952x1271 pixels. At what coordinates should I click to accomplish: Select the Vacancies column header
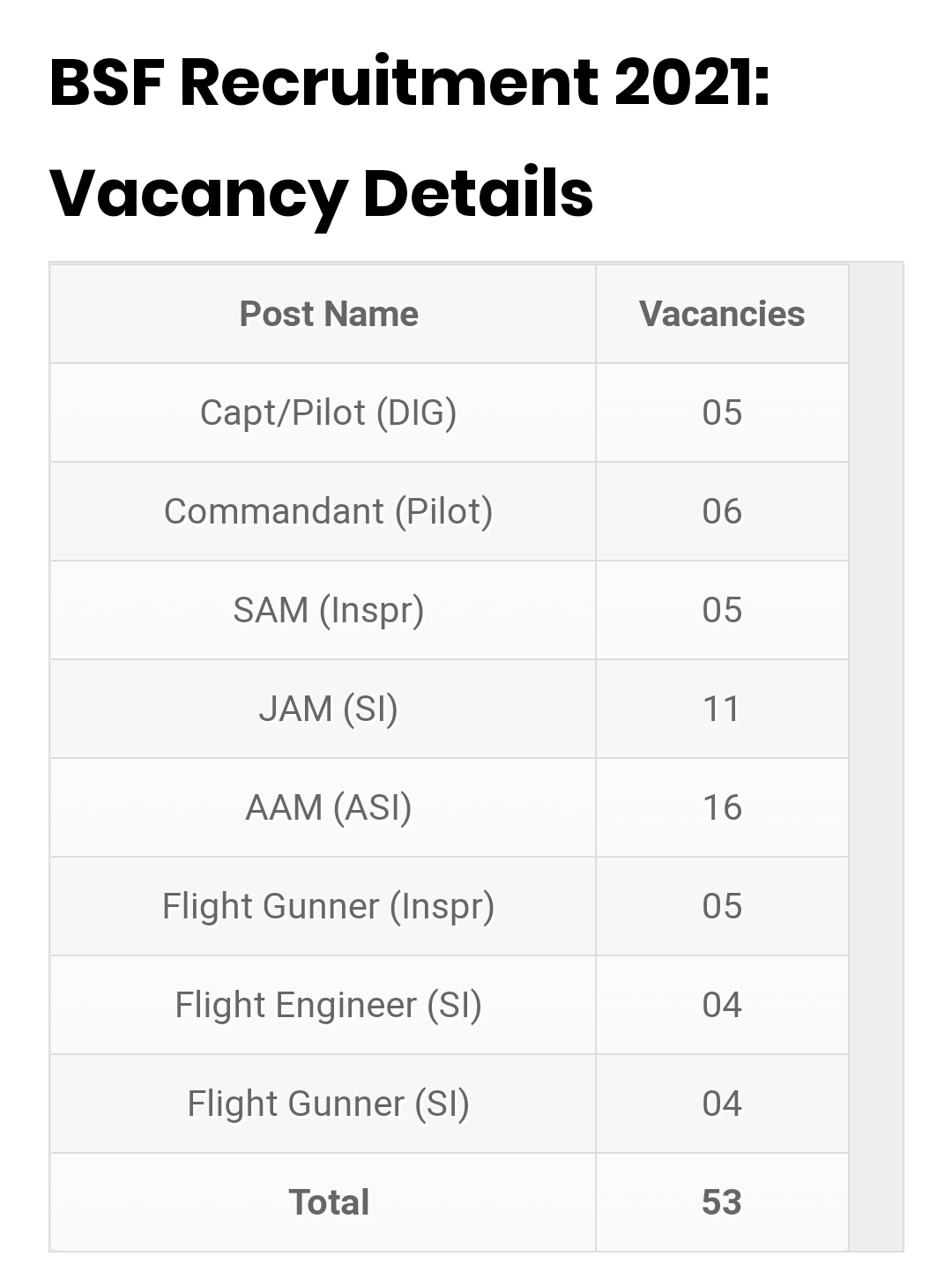pyautogui.click(x=722, y=314)
